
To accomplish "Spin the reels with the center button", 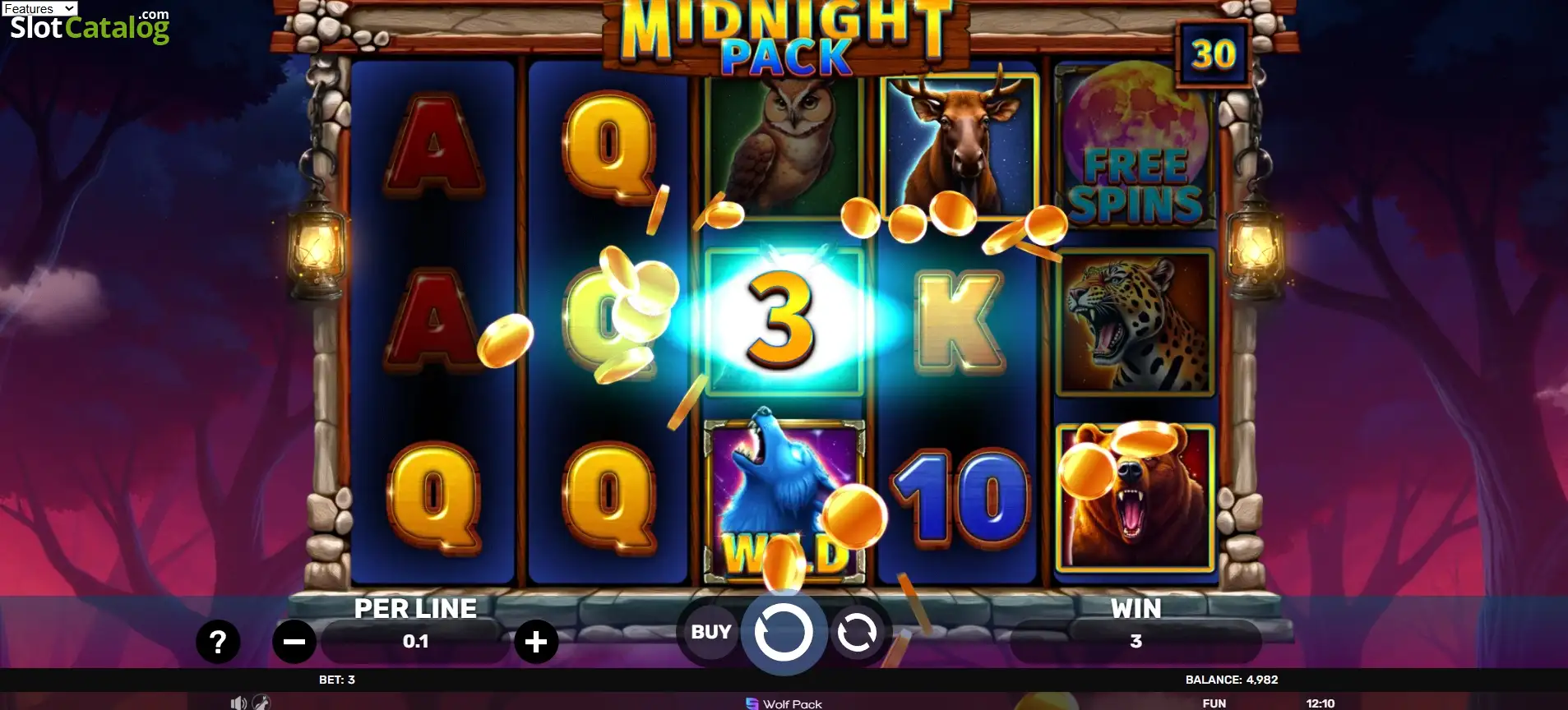I will point(784,633).
